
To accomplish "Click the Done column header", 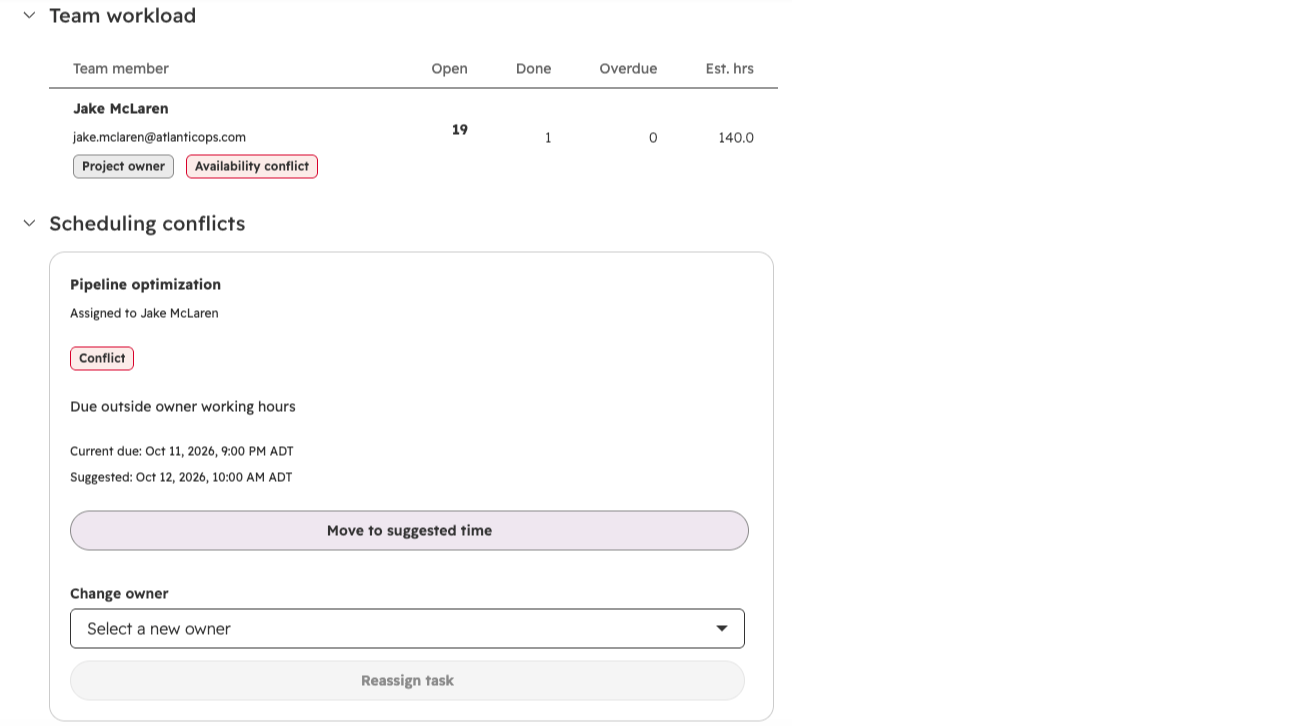I will (533, 68).
